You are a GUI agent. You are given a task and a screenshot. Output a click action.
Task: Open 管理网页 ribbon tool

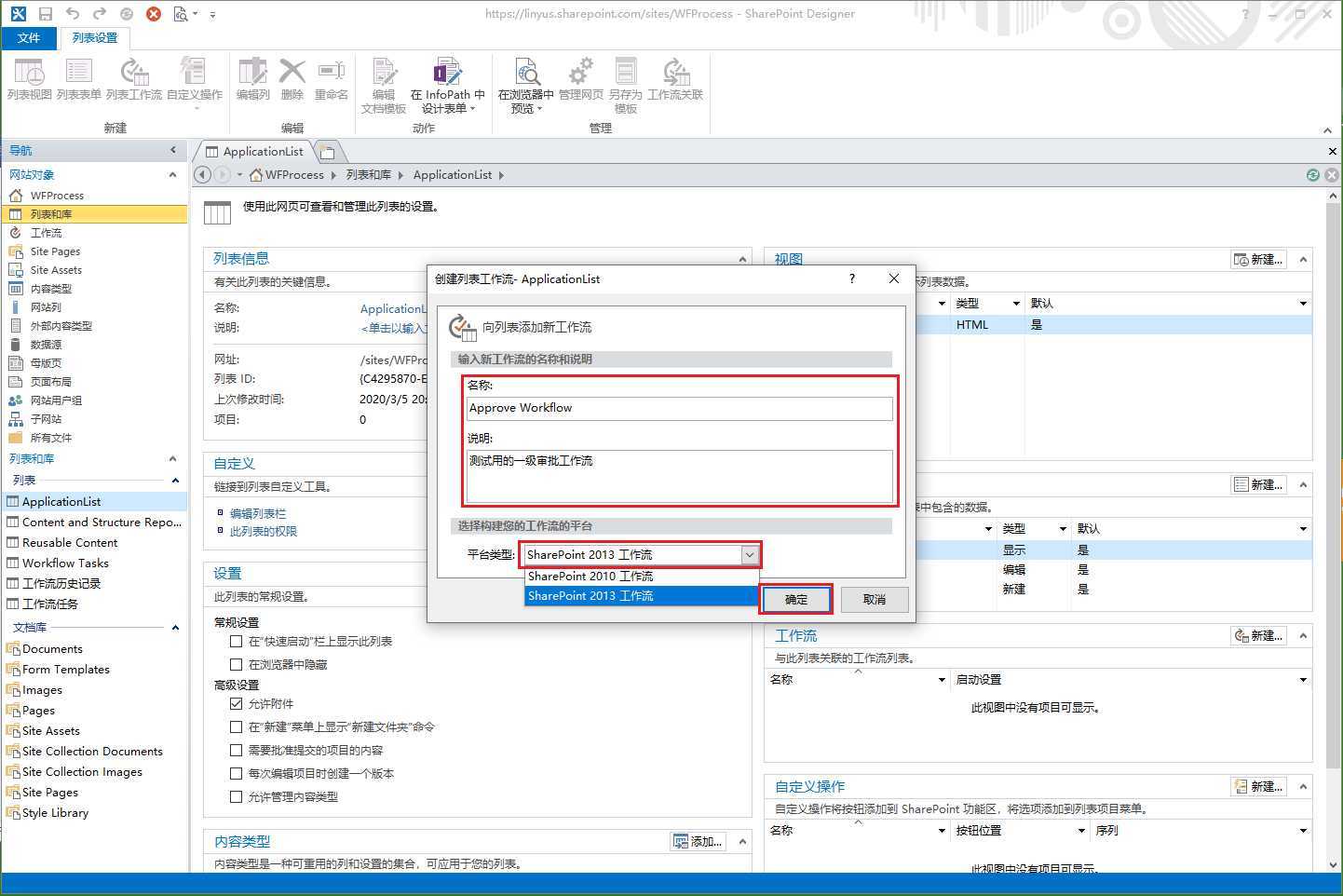tap(580, 79)
